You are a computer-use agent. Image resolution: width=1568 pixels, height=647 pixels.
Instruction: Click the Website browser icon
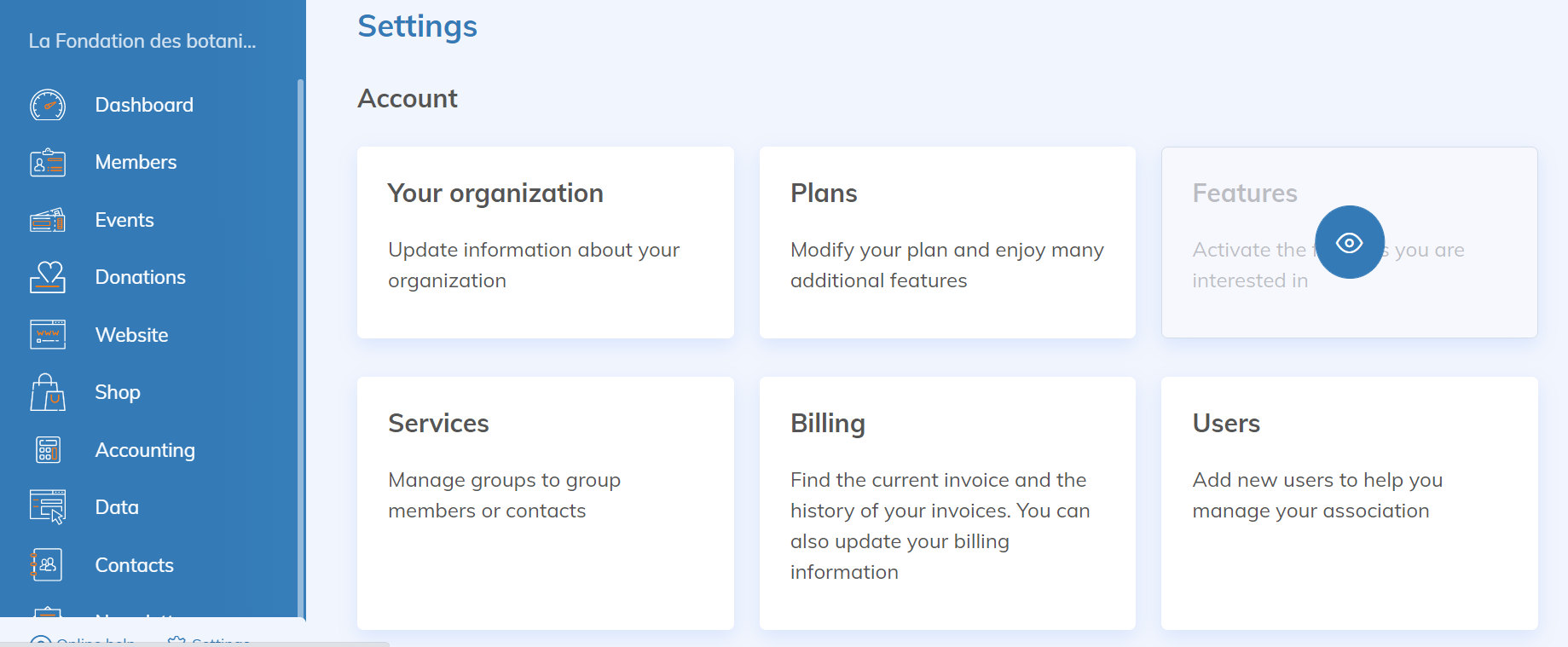(48, 335)
